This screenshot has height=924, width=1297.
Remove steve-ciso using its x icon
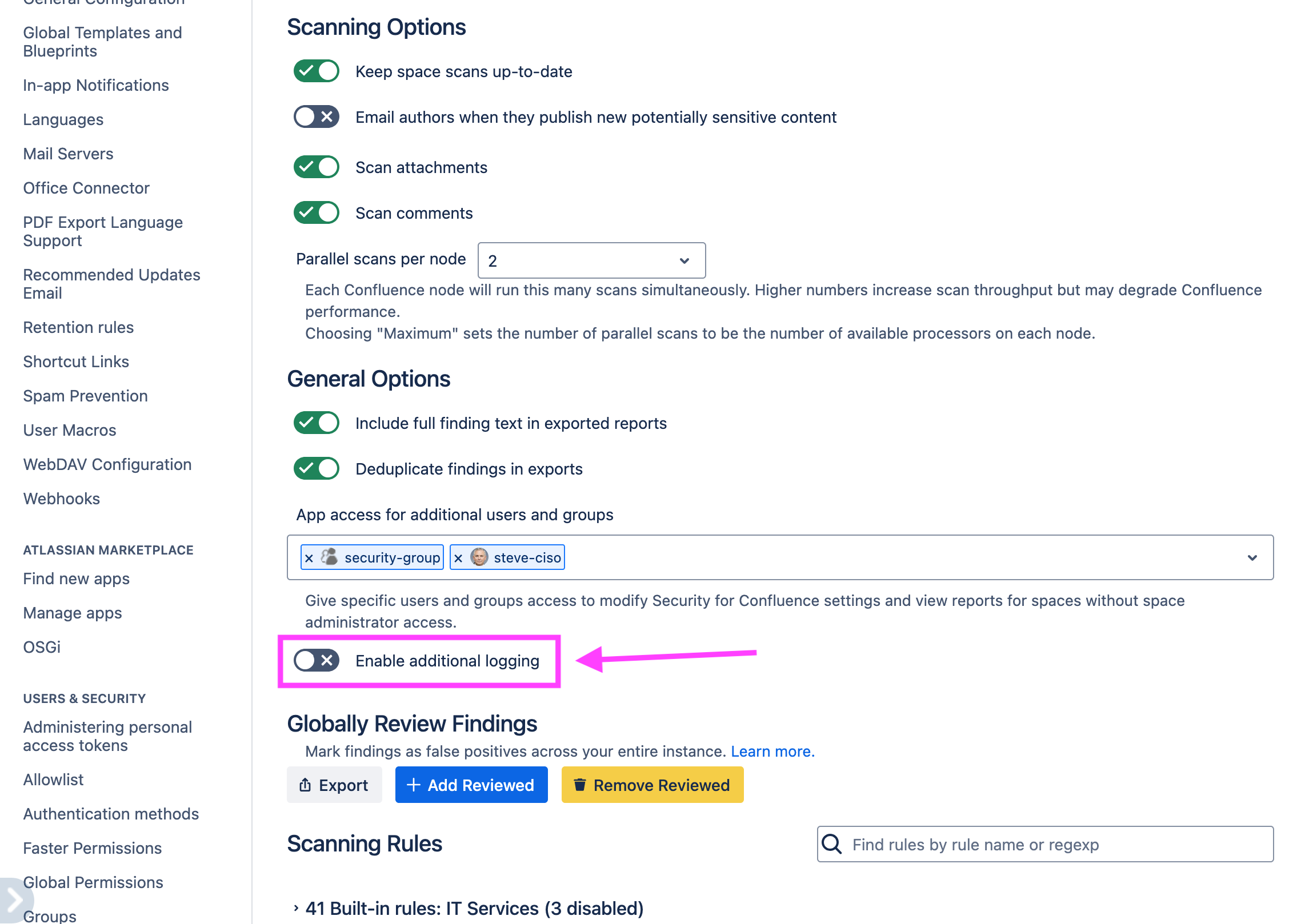point(459,557)
